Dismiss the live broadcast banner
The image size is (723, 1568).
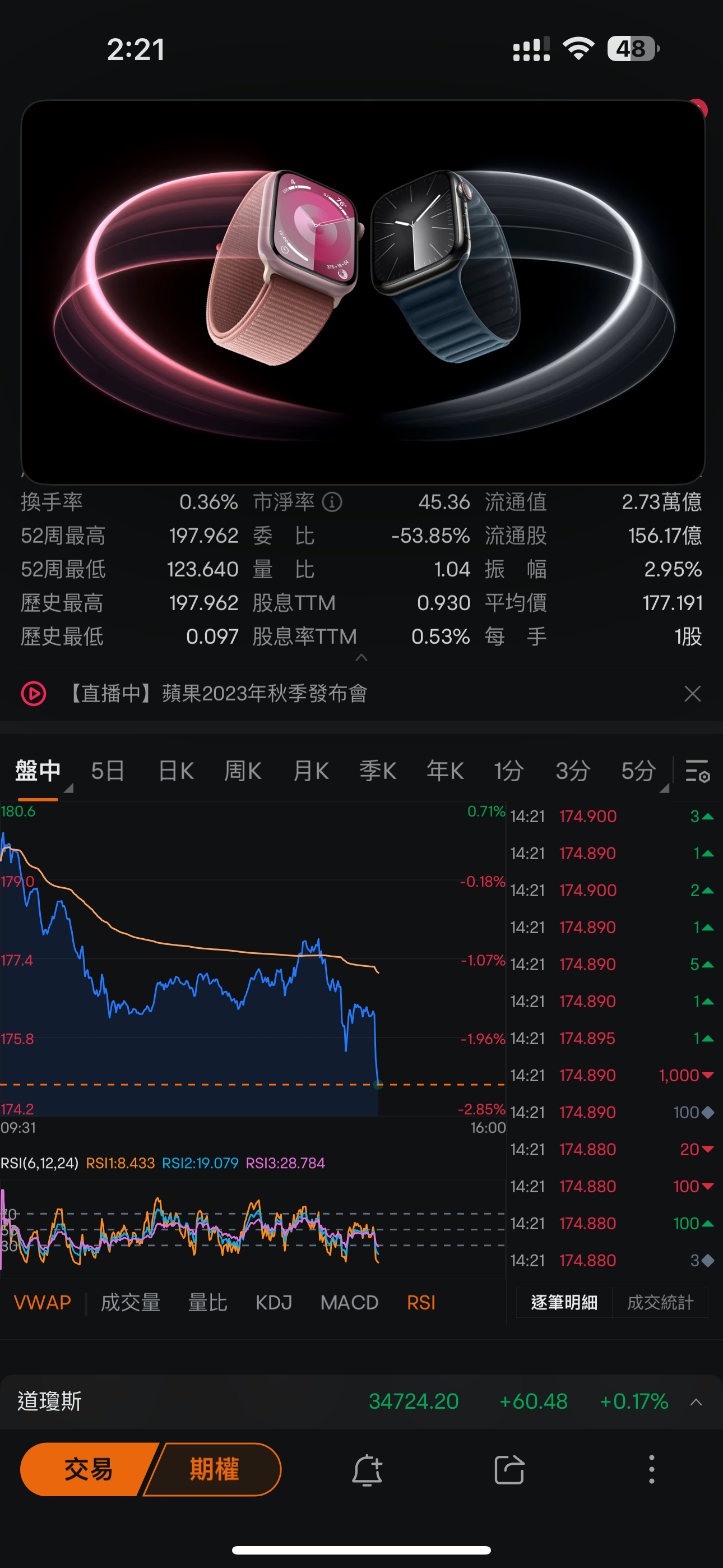click(693, 693)
